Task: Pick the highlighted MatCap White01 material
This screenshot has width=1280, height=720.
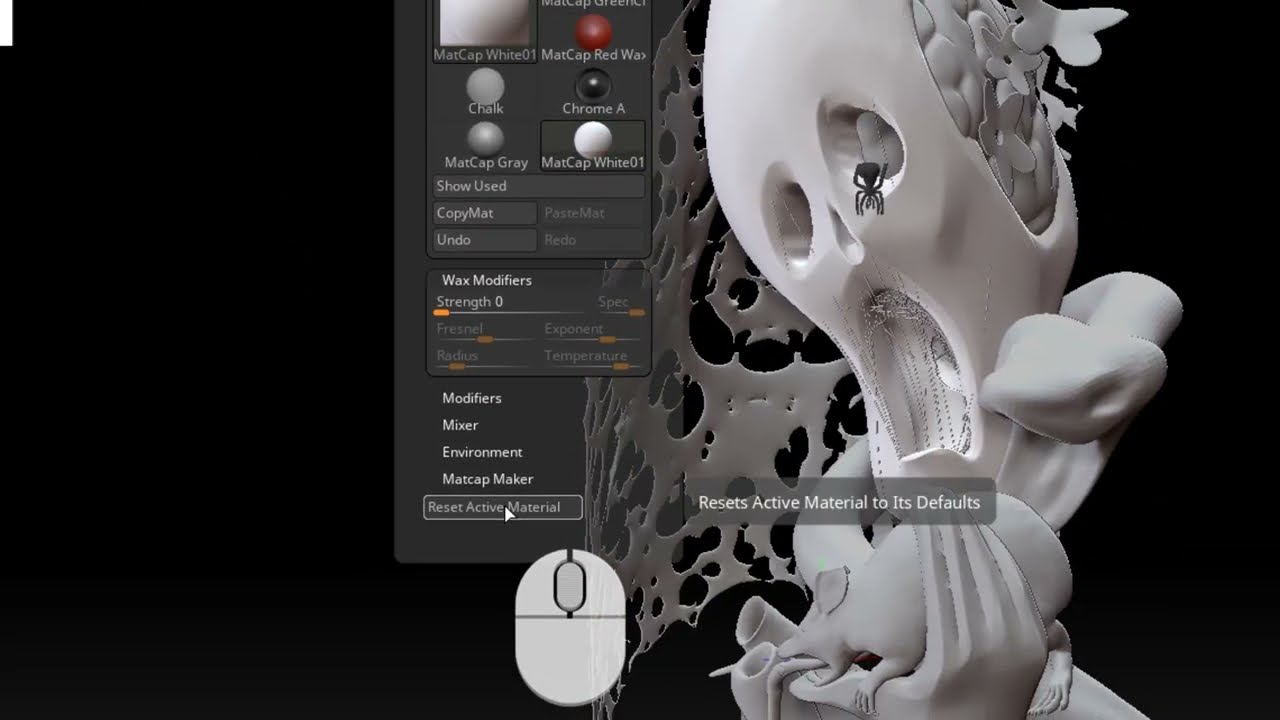Action: click(x=593, y=145)
